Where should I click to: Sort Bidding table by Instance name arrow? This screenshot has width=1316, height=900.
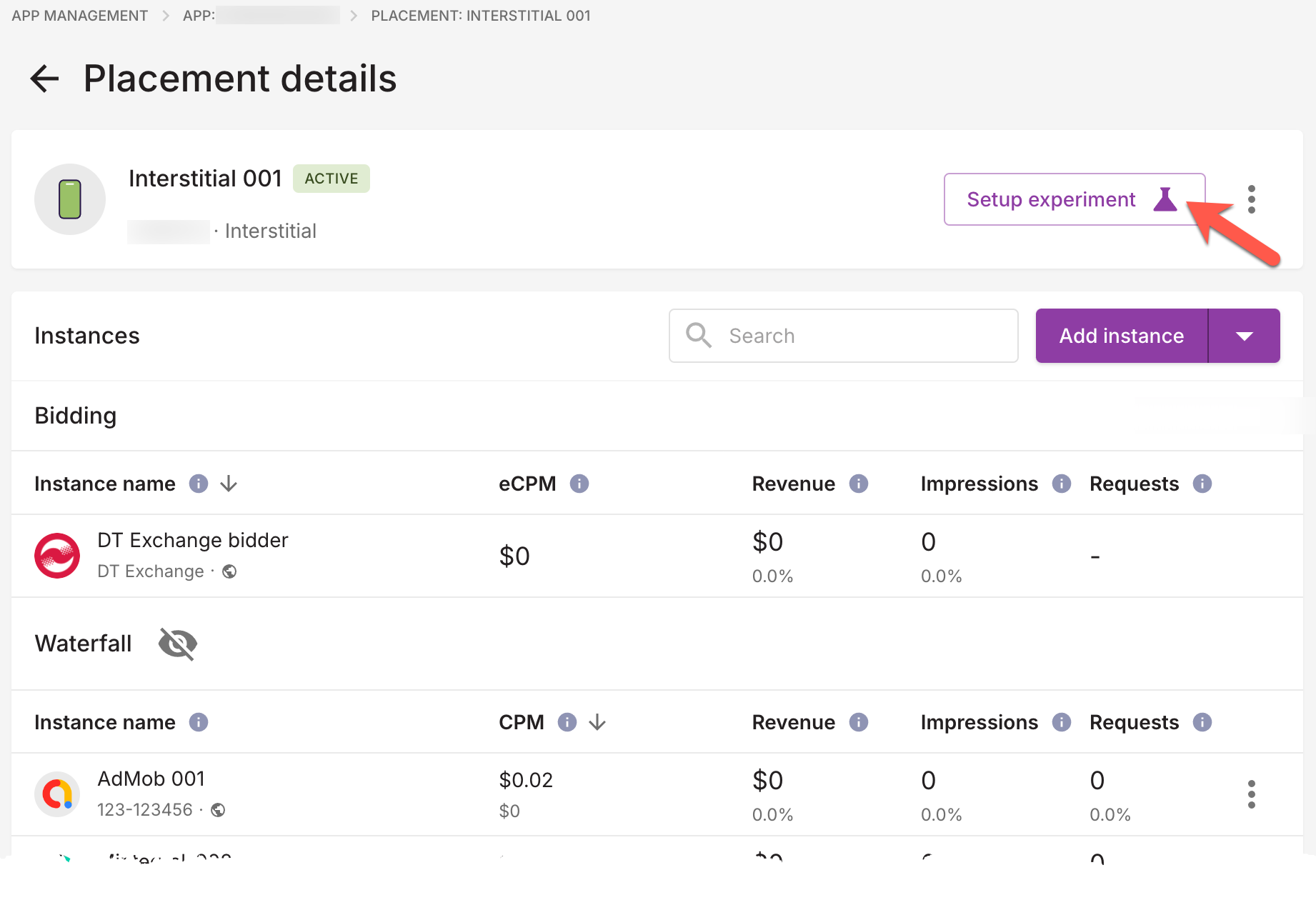(x=229, y=484)
